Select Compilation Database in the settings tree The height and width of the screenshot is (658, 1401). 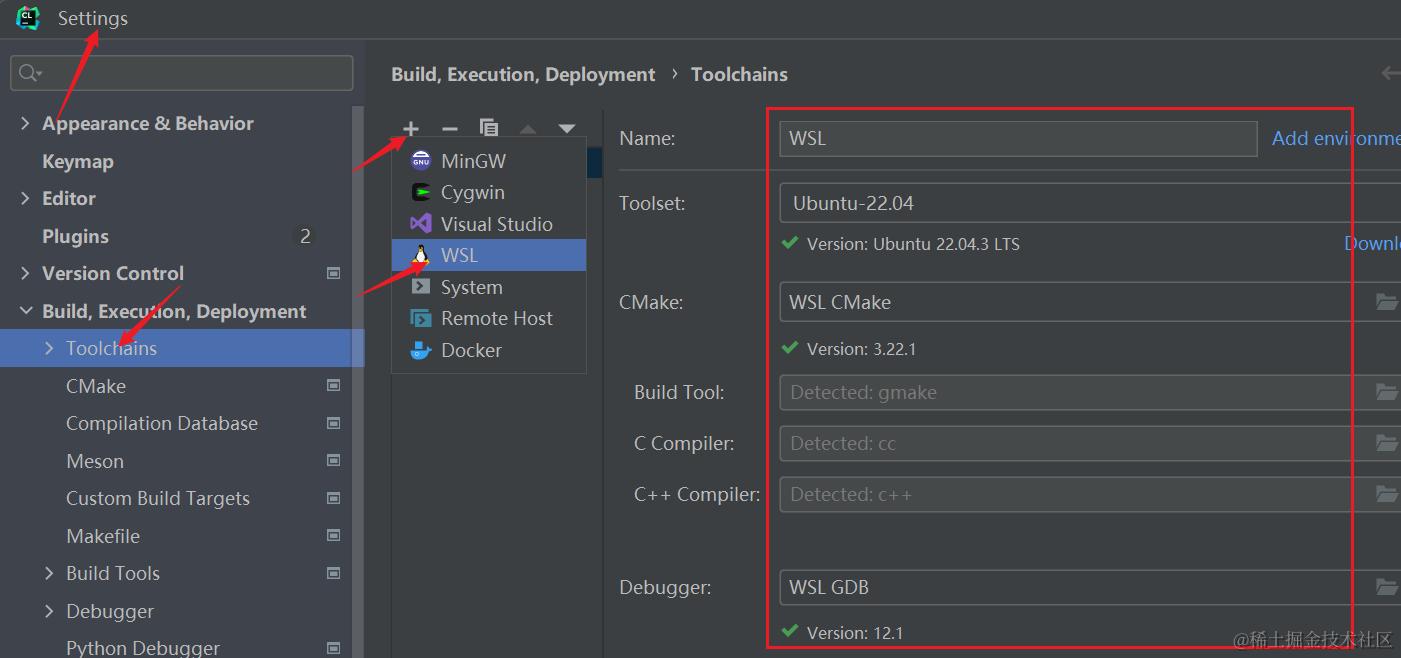pos(162,424)
